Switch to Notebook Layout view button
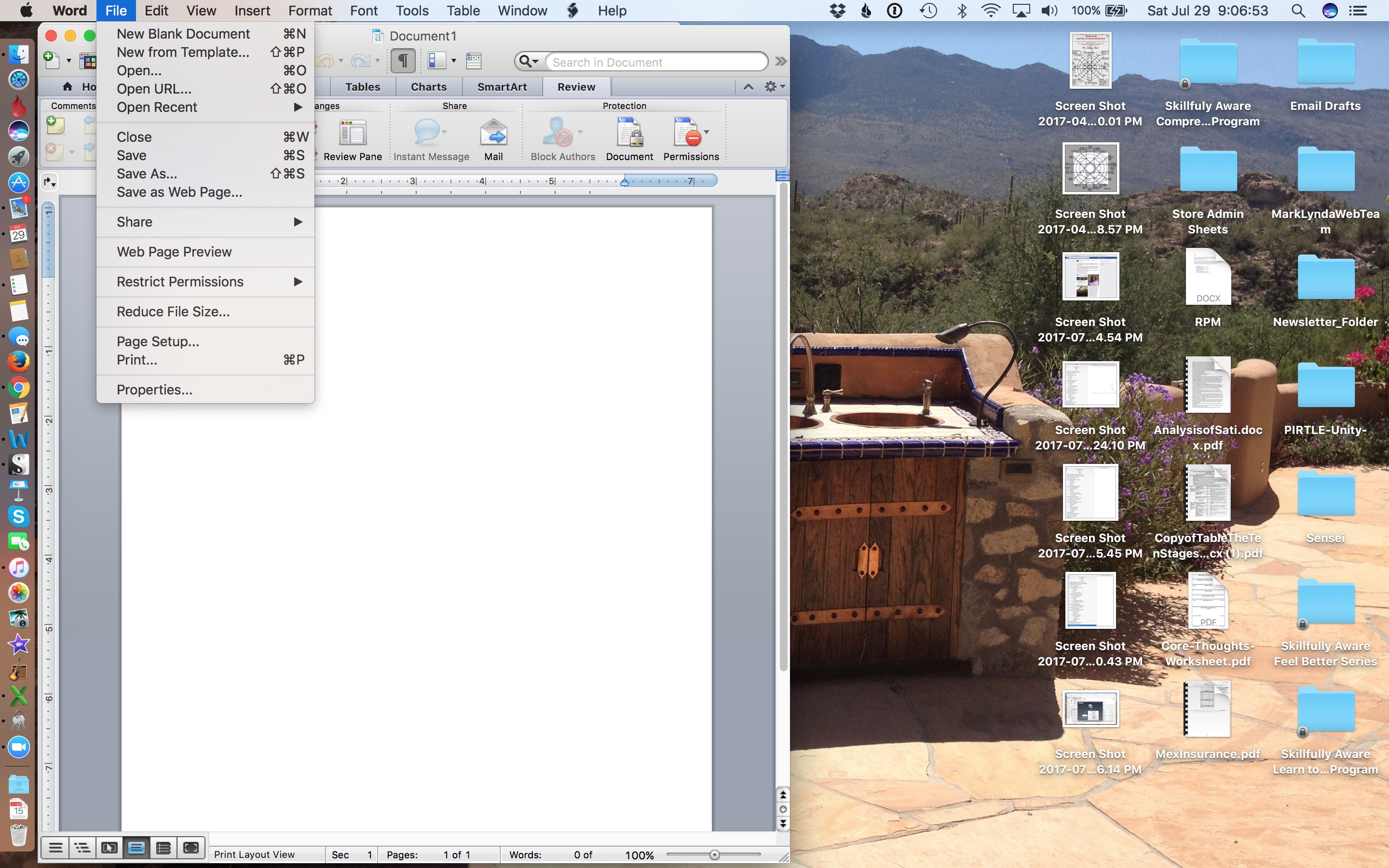The image size is (1389, 868). [163, 847]
